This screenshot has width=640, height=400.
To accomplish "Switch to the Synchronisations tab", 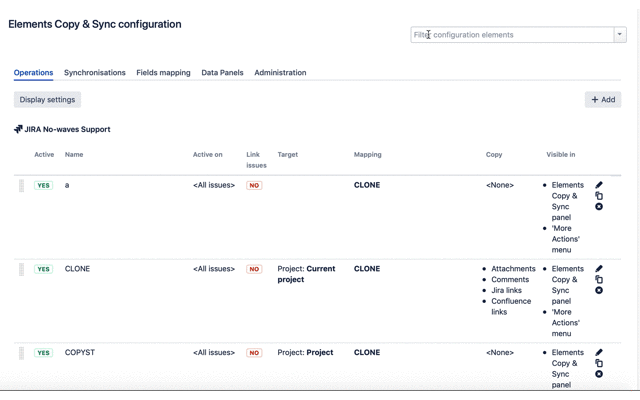I will [x=95, y=73].
